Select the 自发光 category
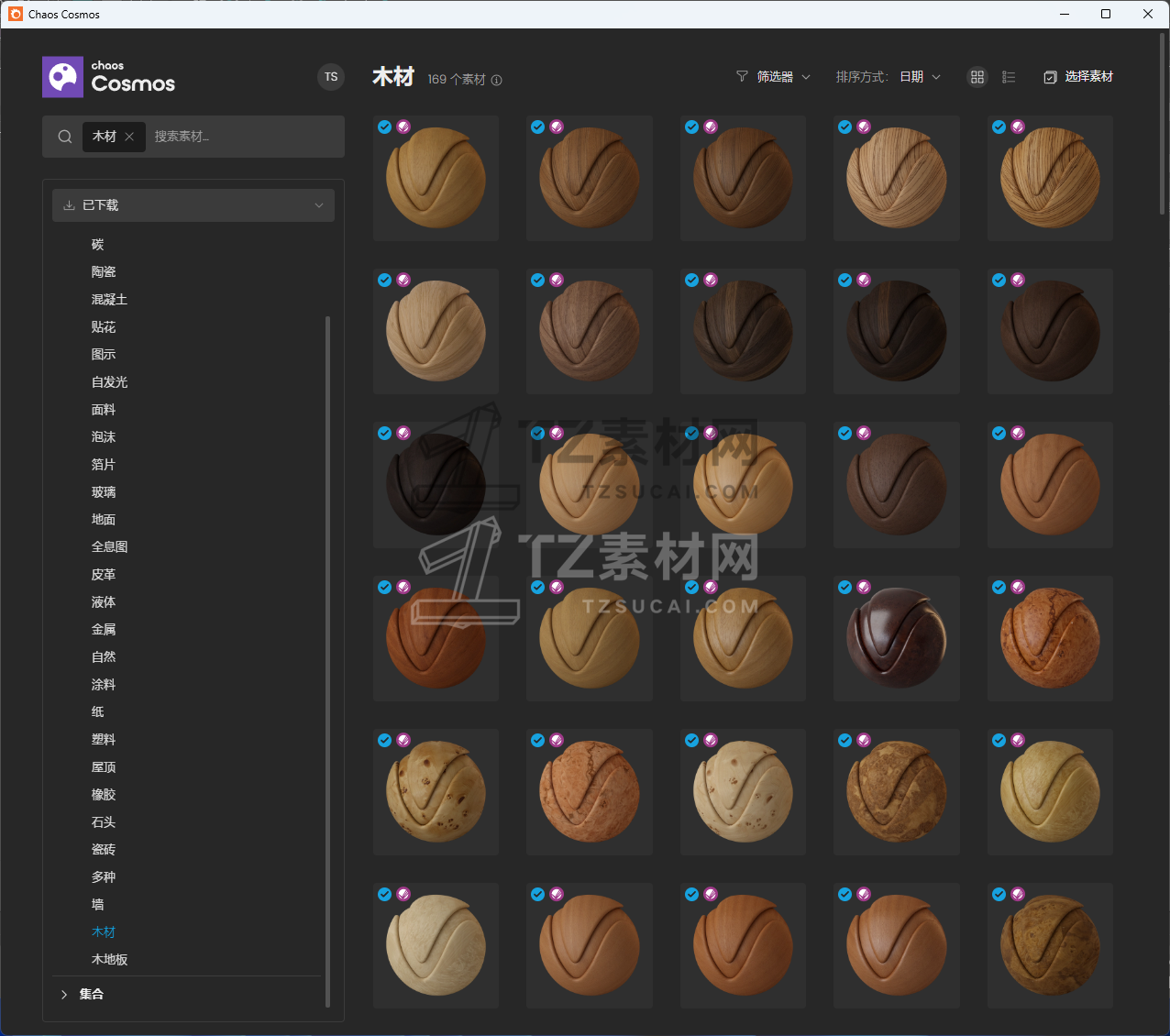Viewport: 1170px width, 1036px height. pyautogui.click(x=109, y=382)
